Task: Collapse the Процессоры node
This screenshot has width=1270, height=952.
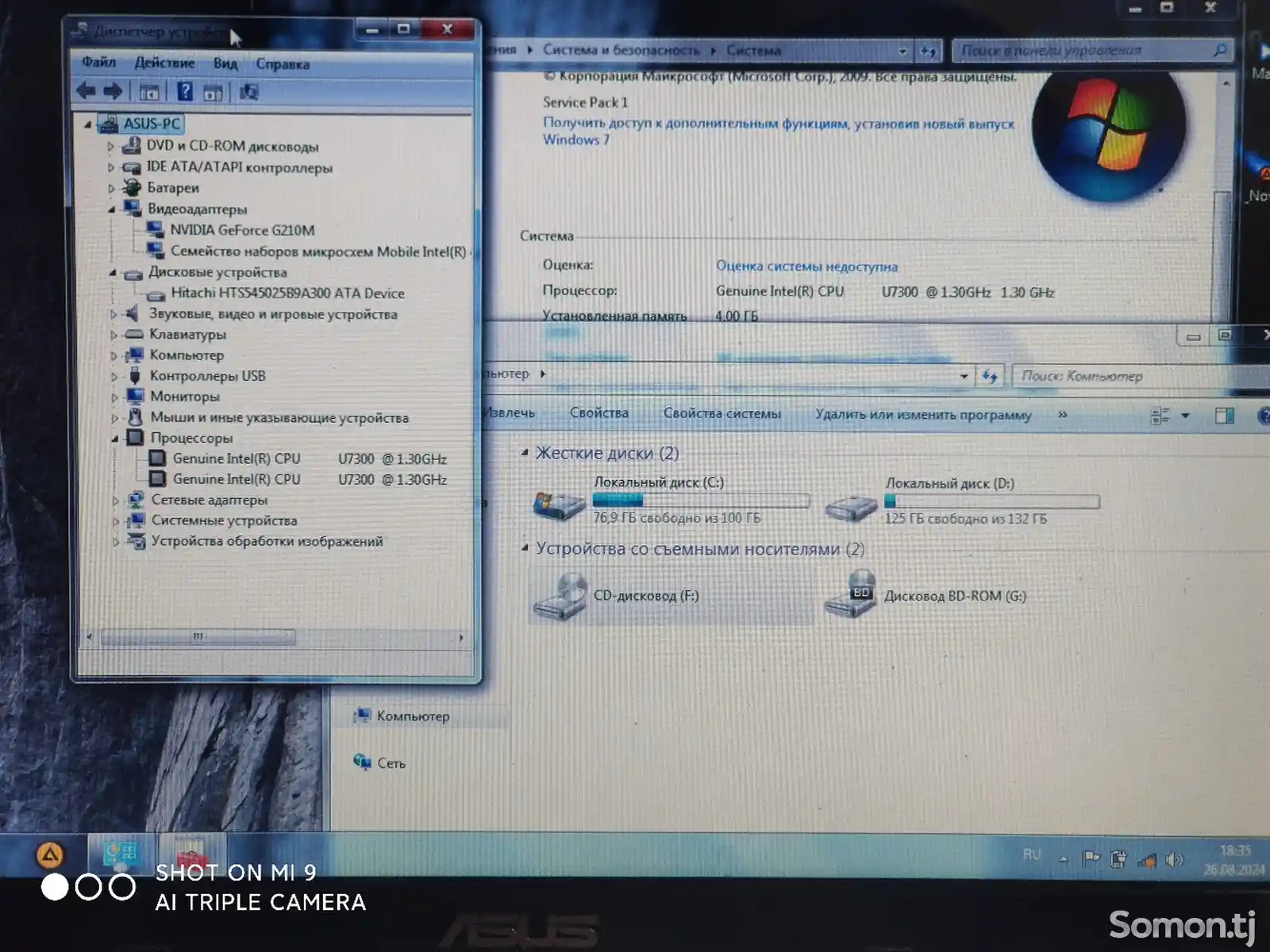Action: coord(115,438)
